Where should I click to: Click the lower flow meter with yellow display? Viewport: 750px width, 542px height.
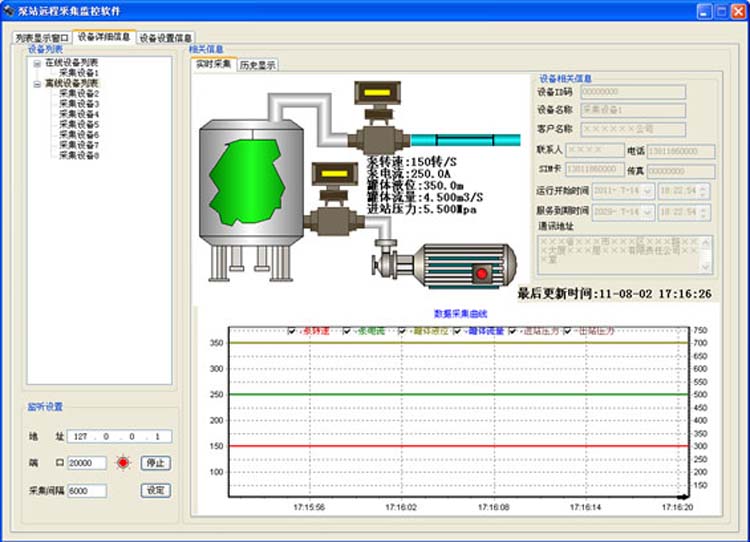(x=334, y=199)
